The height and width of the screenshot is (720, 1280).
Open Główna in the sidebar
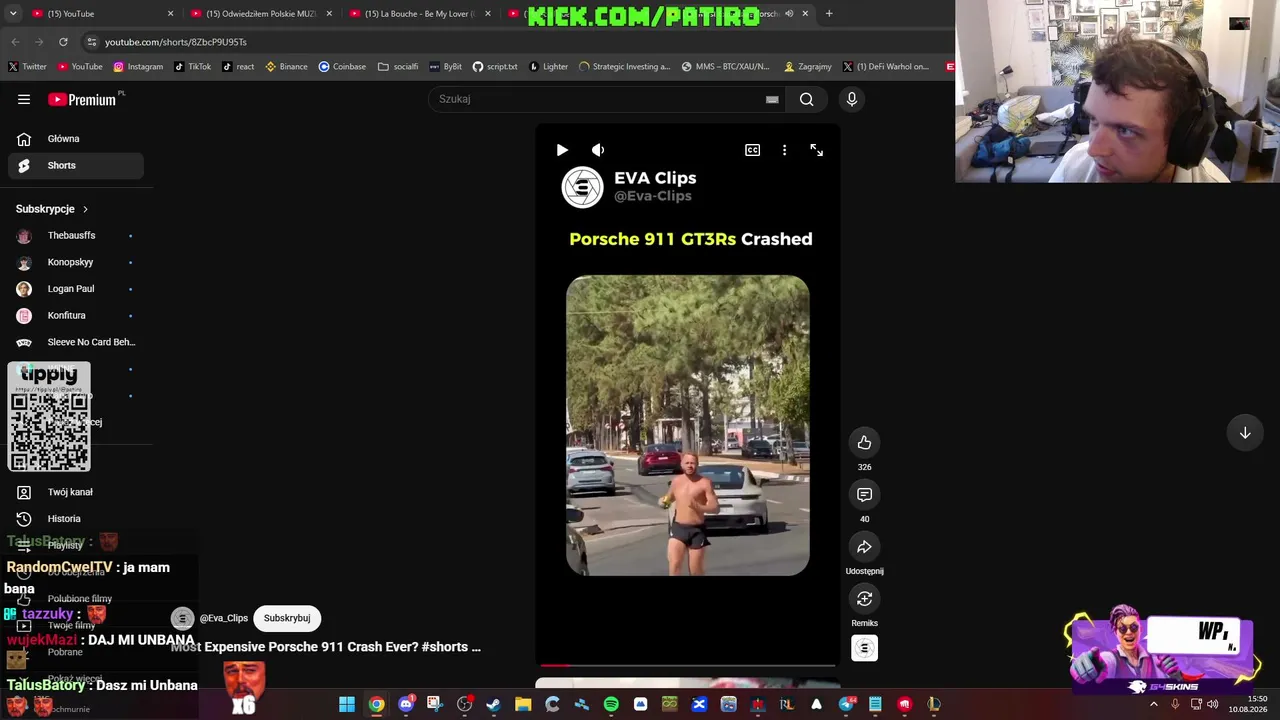76,139
